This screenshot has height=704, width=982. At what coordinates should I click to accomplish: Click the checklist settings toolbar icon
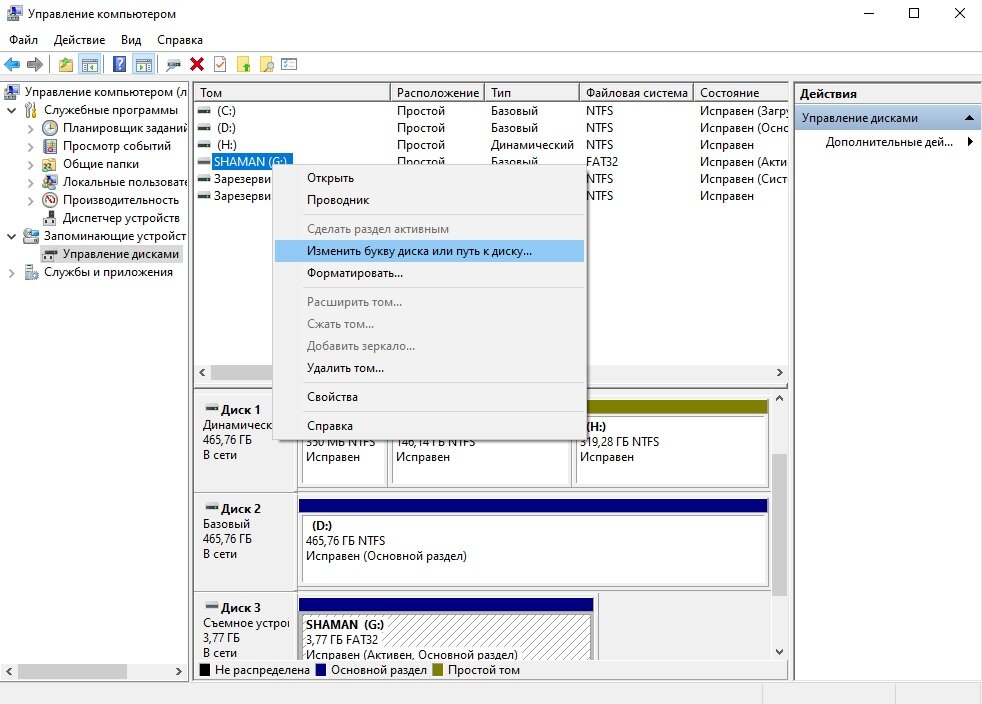click(289, 64)
